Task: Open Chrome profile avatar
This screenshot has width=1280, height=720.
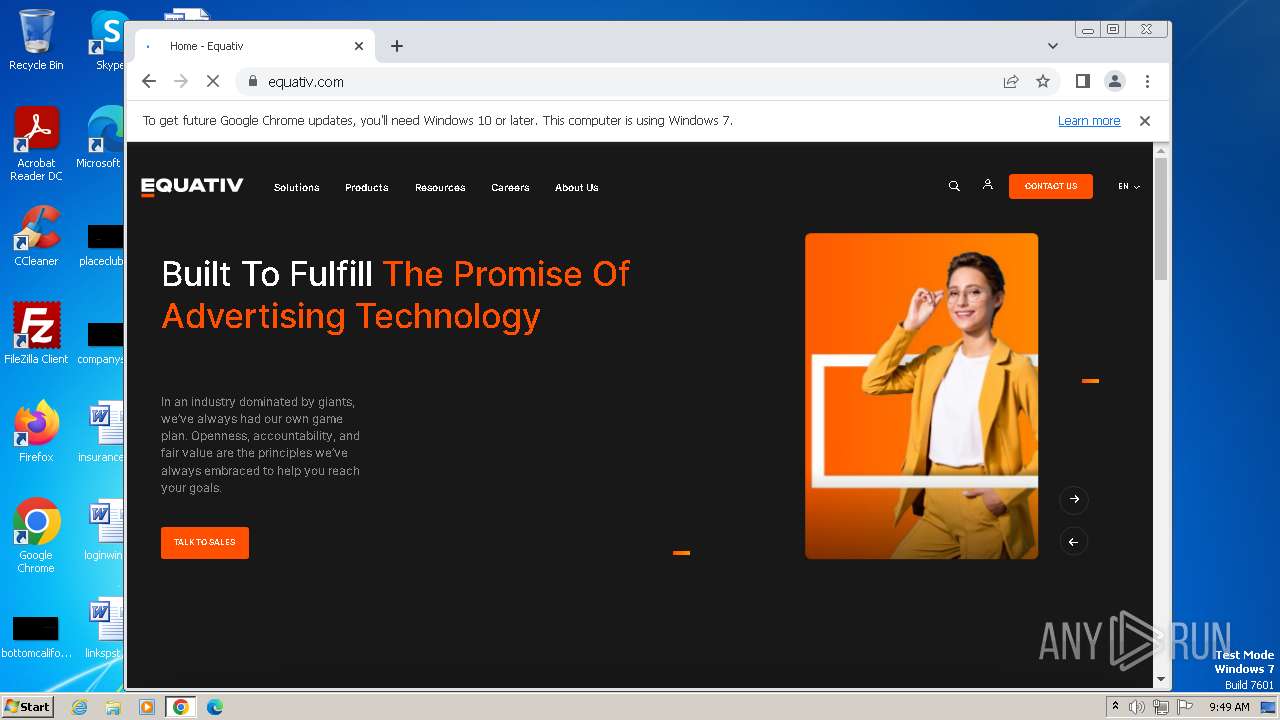Action: point(1114,81)
